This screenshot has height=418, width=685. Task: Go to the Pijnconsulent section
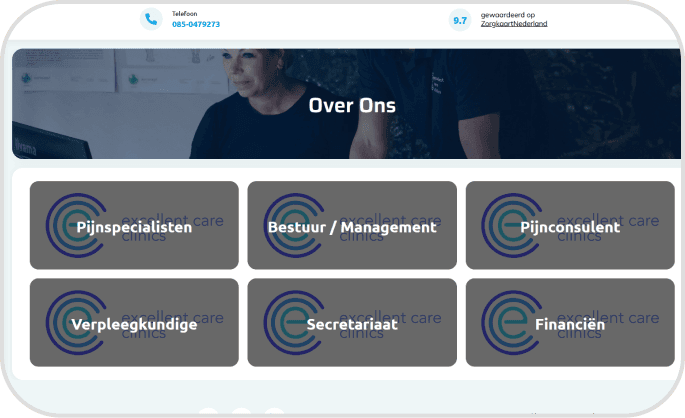point(570,227)
